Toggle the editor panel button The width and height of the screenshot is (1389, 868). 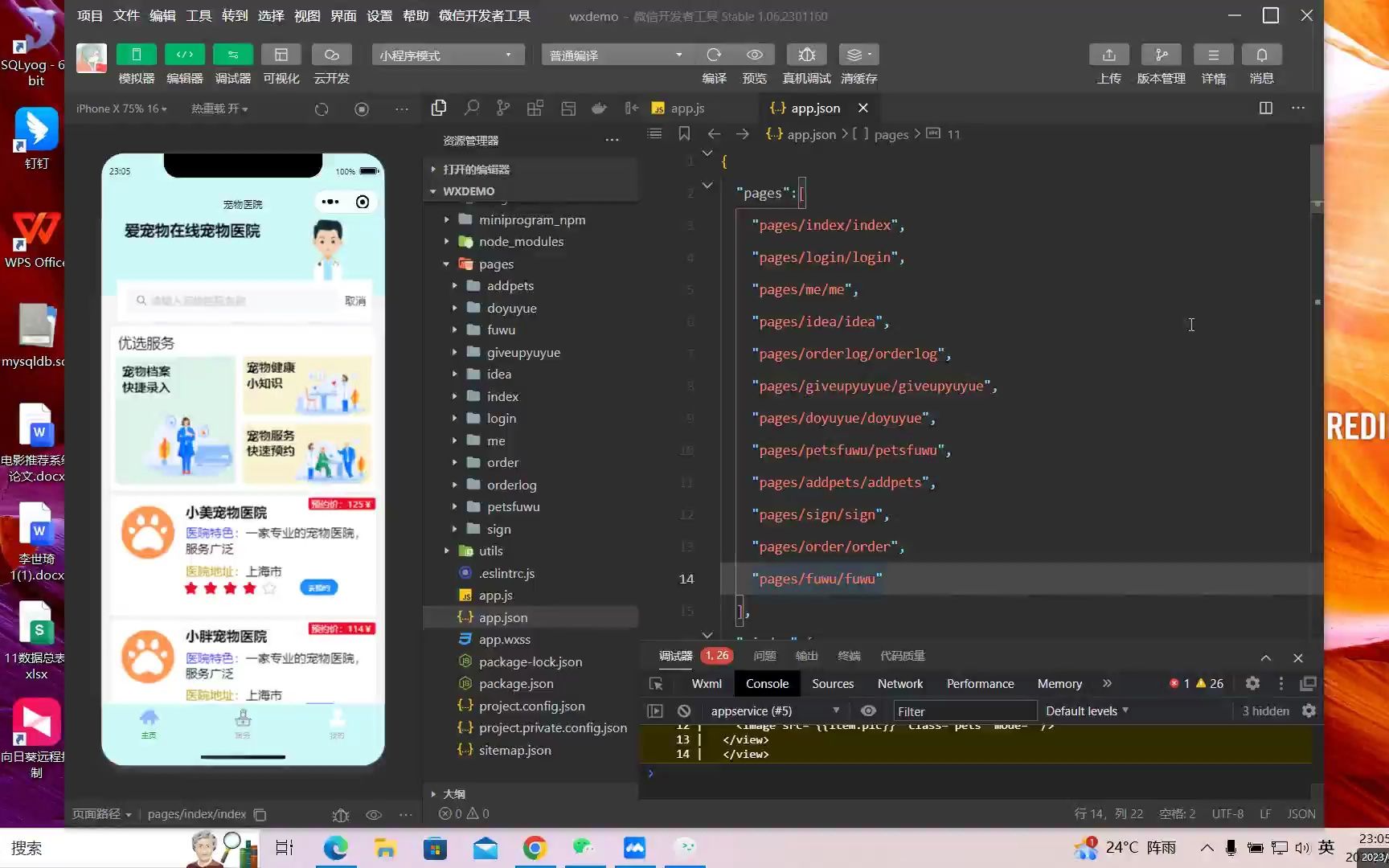184,55
